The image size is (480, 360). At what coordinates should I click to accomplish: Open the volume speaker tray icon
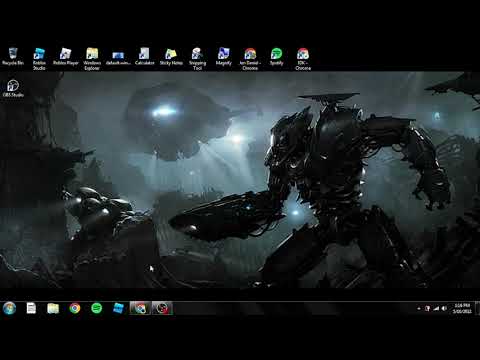click(444, 309)
